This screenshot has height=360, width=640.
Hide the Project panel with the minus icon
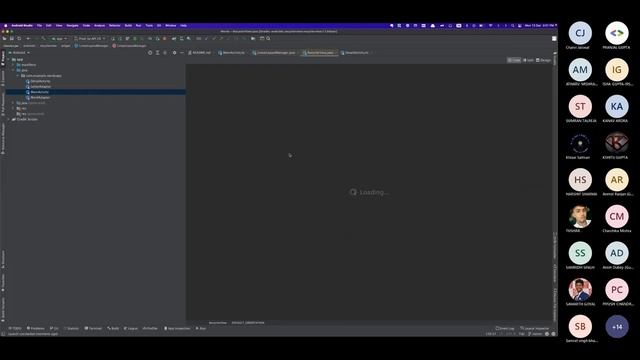click(182, 53)
